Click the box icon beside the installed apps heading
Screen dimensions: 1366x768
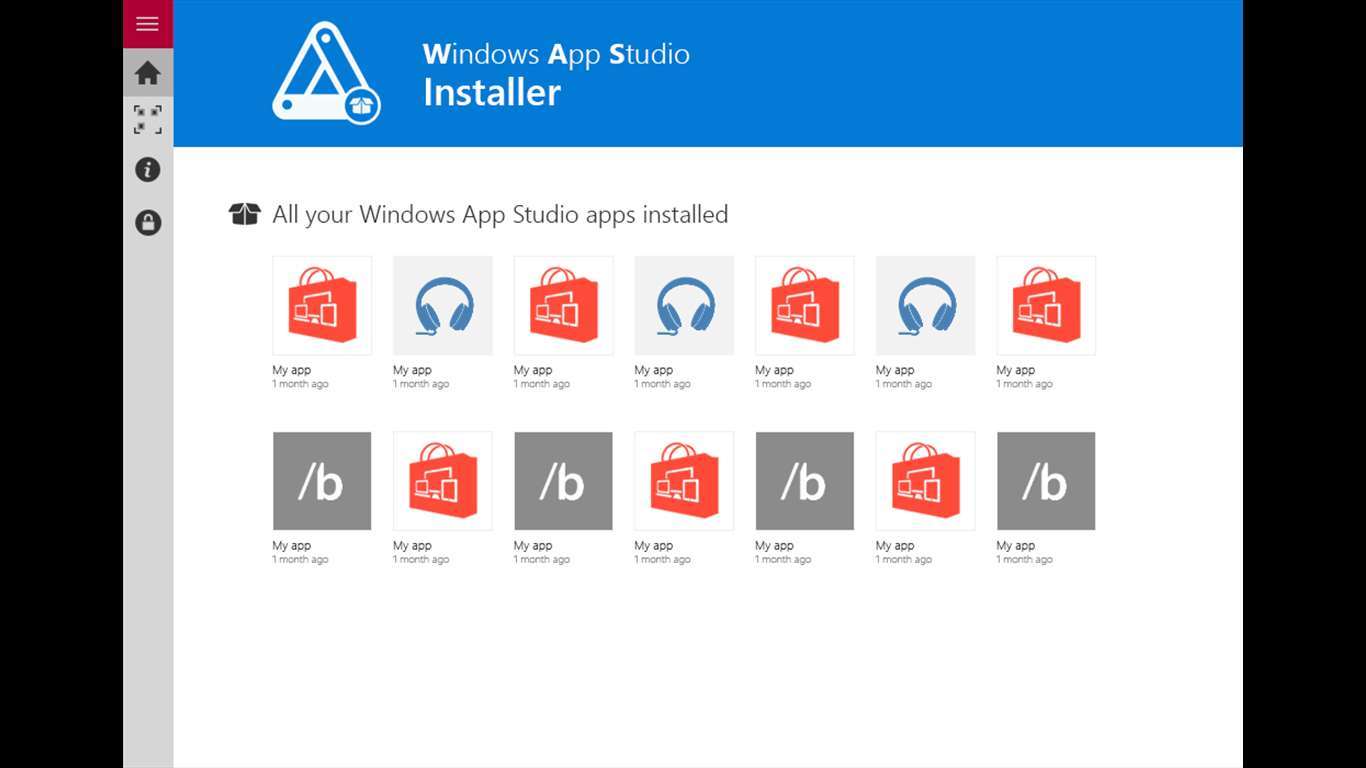click(244, 214)
